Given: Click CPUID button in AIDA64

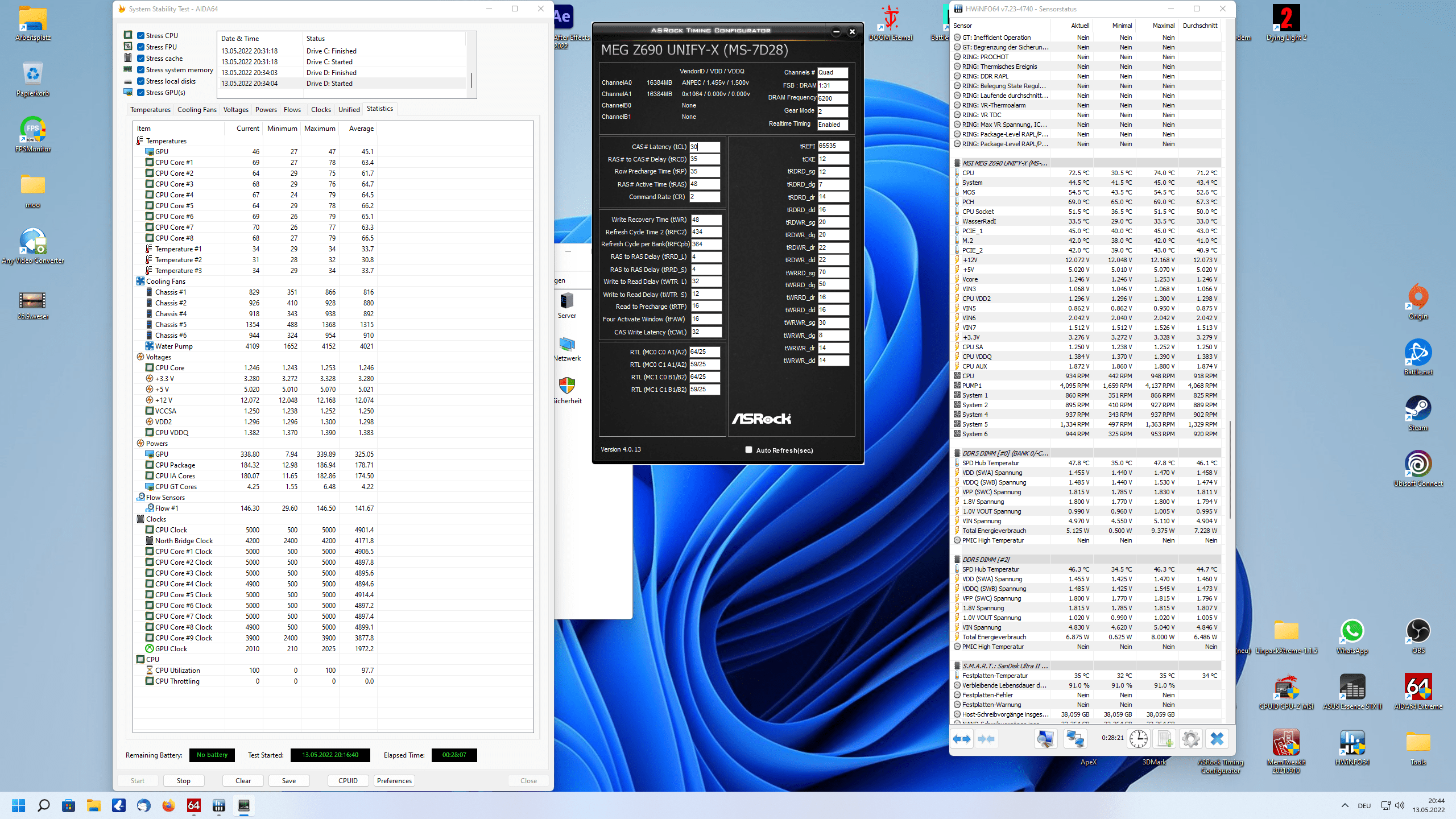Looking at the screenshot, I should click(348, 780).
